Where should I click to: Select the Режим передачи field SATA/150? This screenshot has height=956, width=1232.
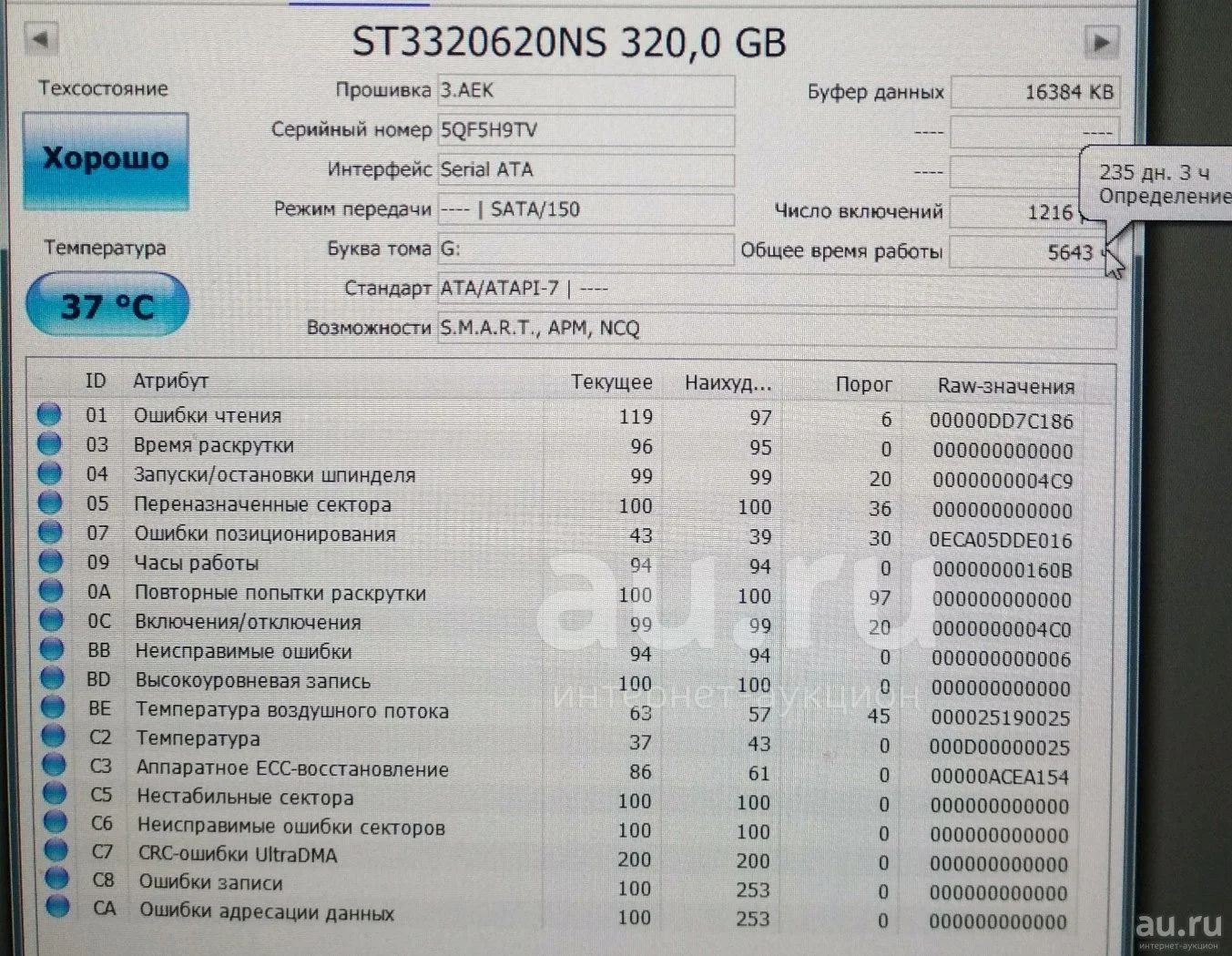click(x=585, y=209)
